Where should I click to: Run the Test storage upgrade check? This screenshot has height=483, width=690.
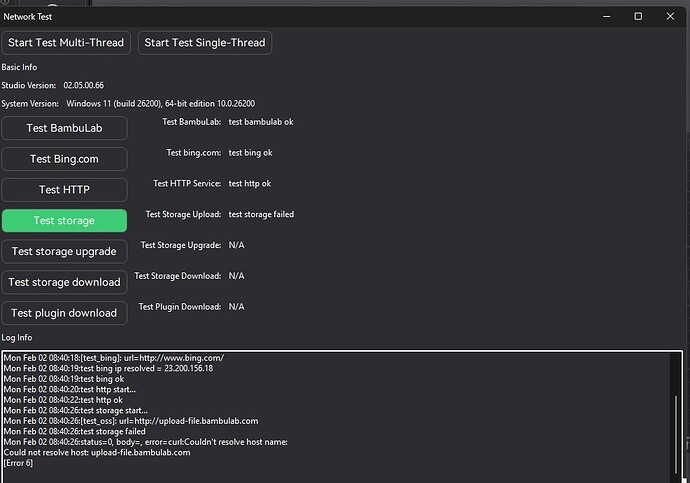pos(64,251)
